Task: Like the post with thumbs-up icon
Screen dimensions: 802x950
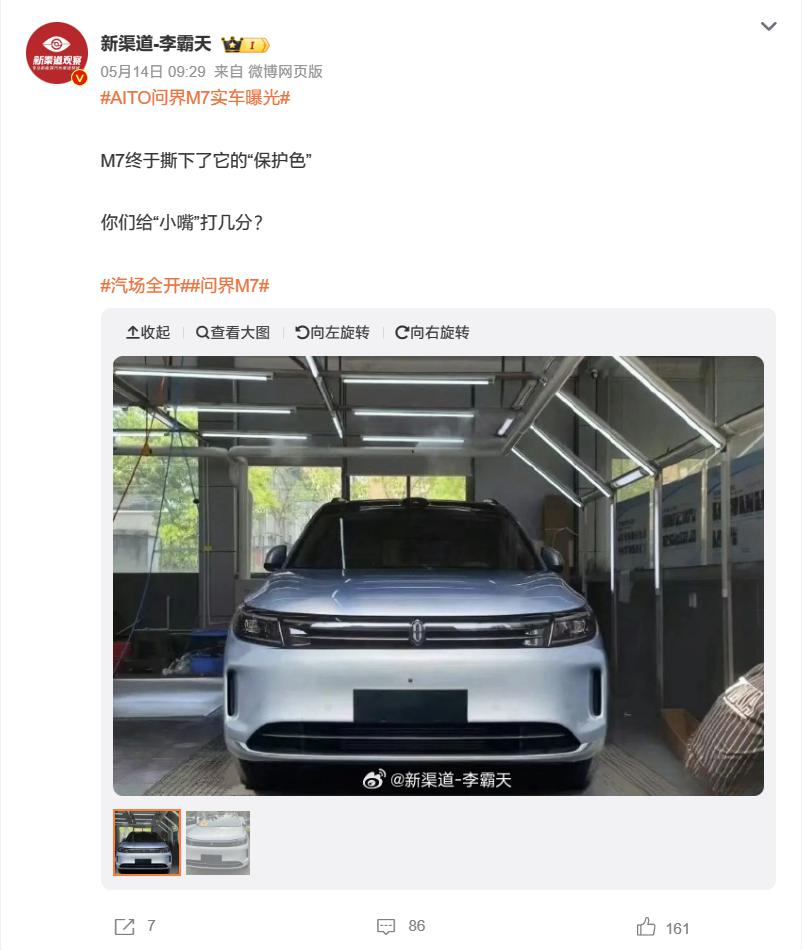Action: pos(646,927)
